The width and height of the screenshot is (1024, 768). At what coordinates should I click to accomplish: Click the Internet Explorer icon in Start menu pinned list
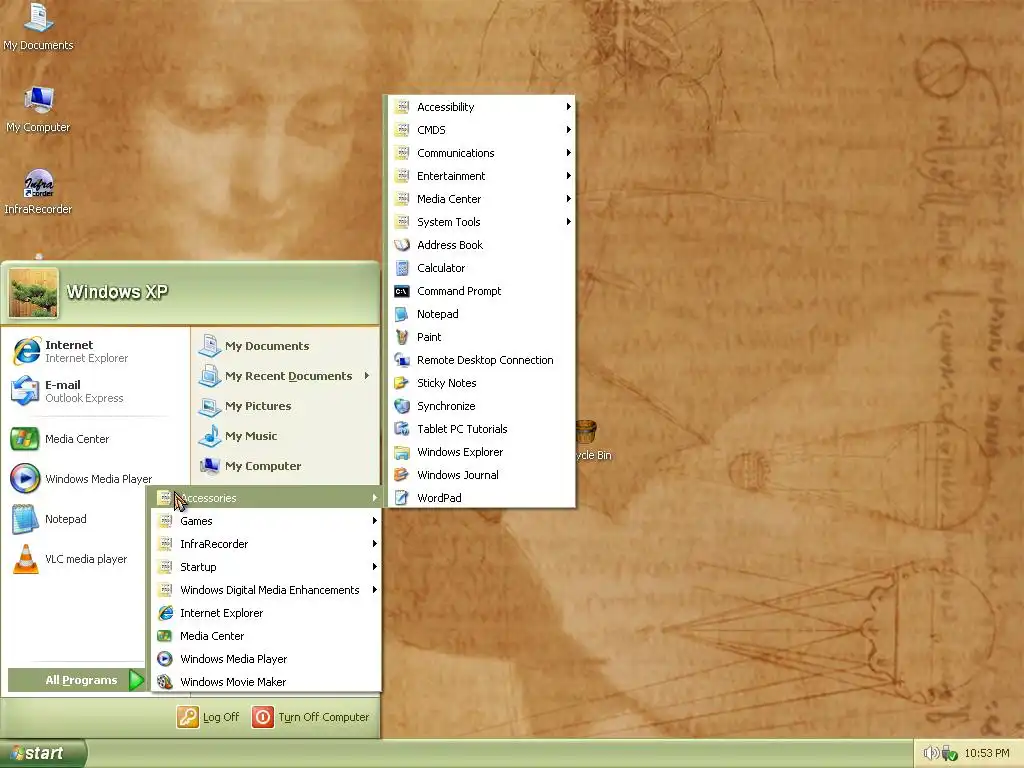pos(27,351)
